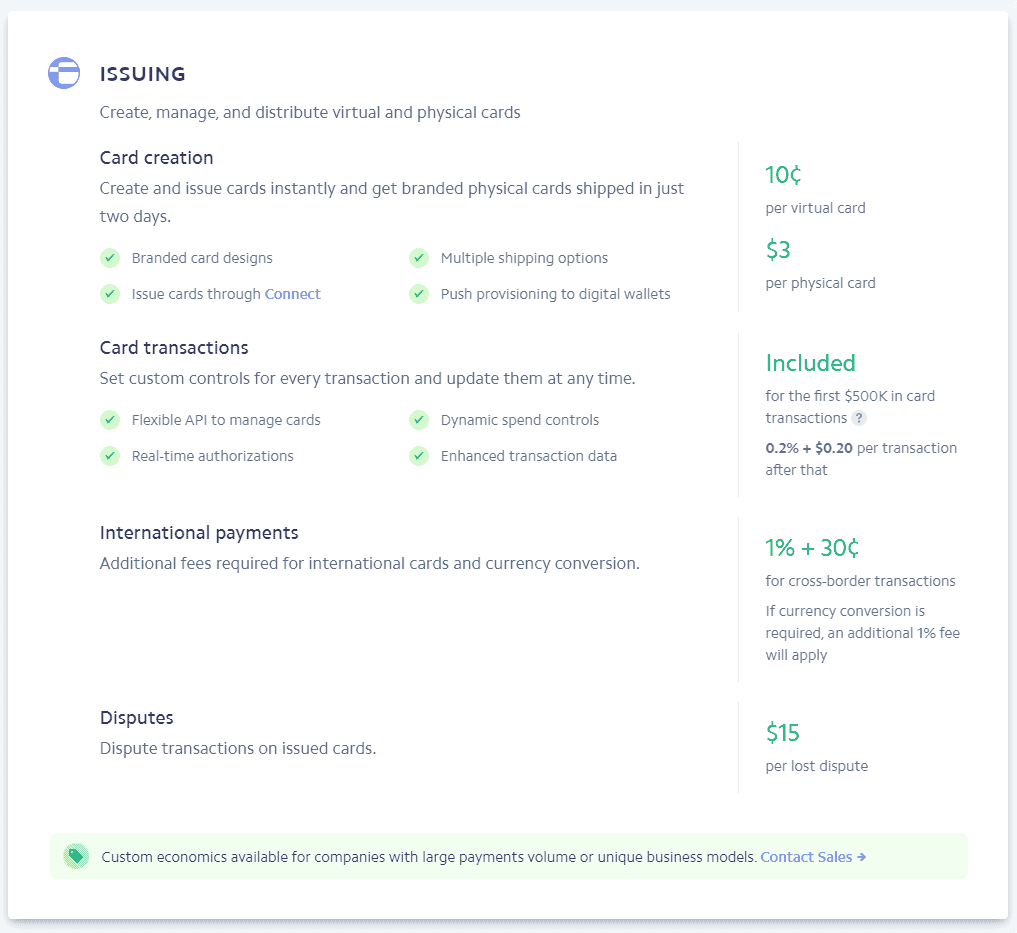The width and height of the screenshot is (1017, 933).
Task: Click the green price tag icon
Action: pyautogui.click(x=76, y=856)
